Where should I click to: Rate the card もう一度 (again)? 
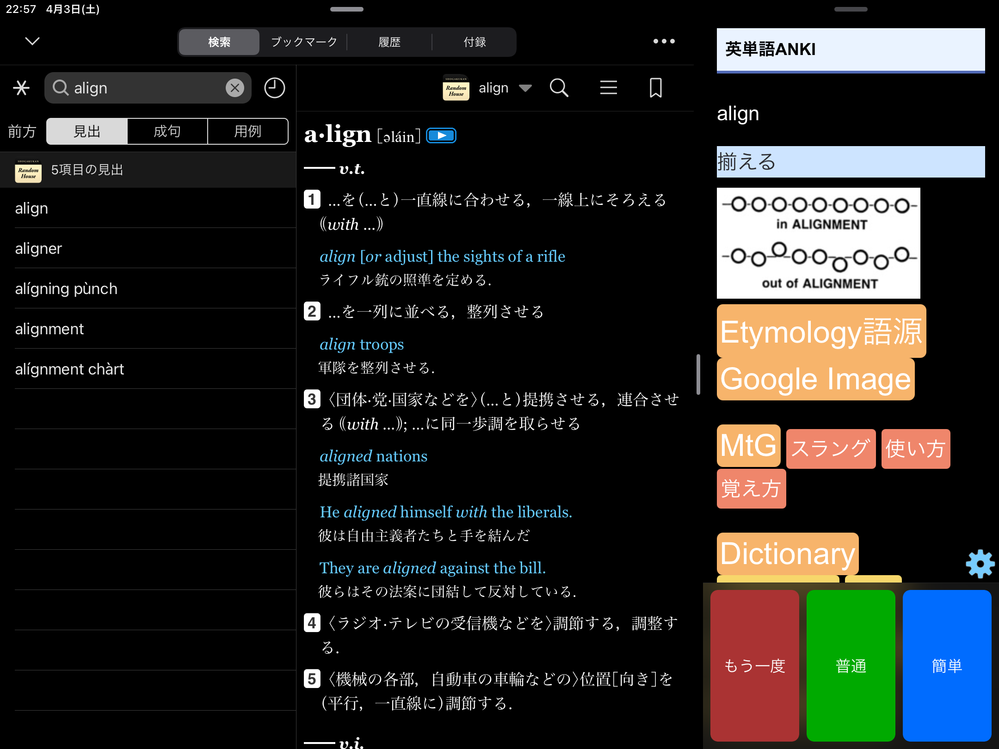pyautogui.click(x=754, y=666)
